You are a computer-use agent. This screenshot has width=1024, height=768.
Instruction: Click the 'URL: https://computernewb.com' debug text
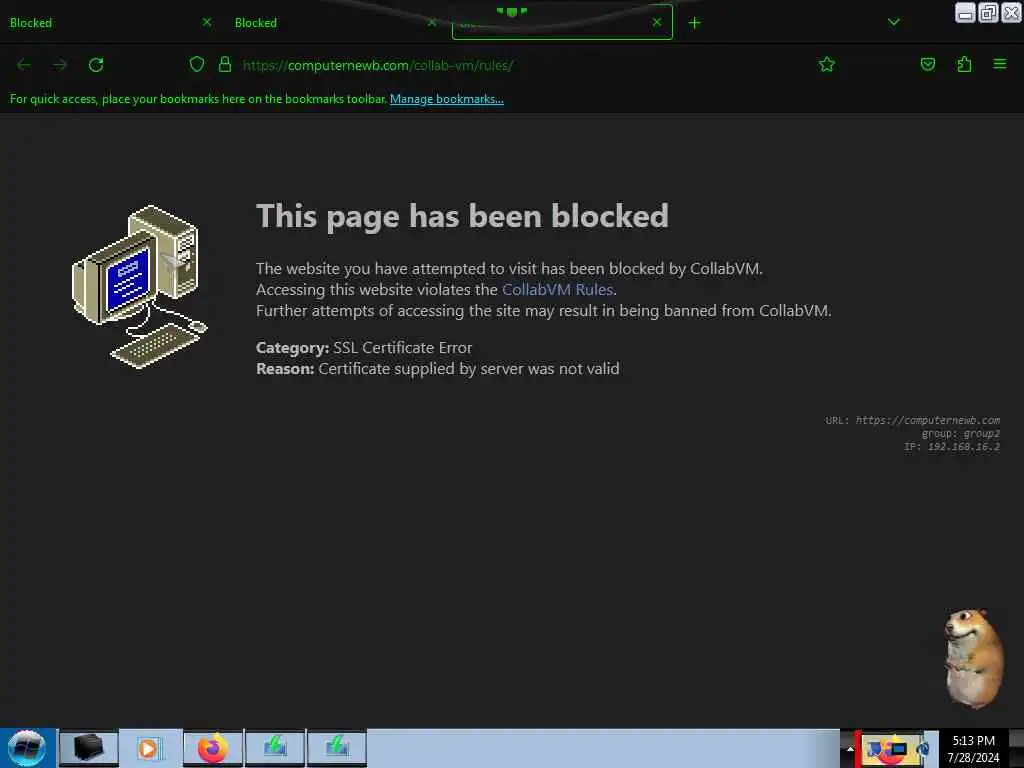click(912, 420)
